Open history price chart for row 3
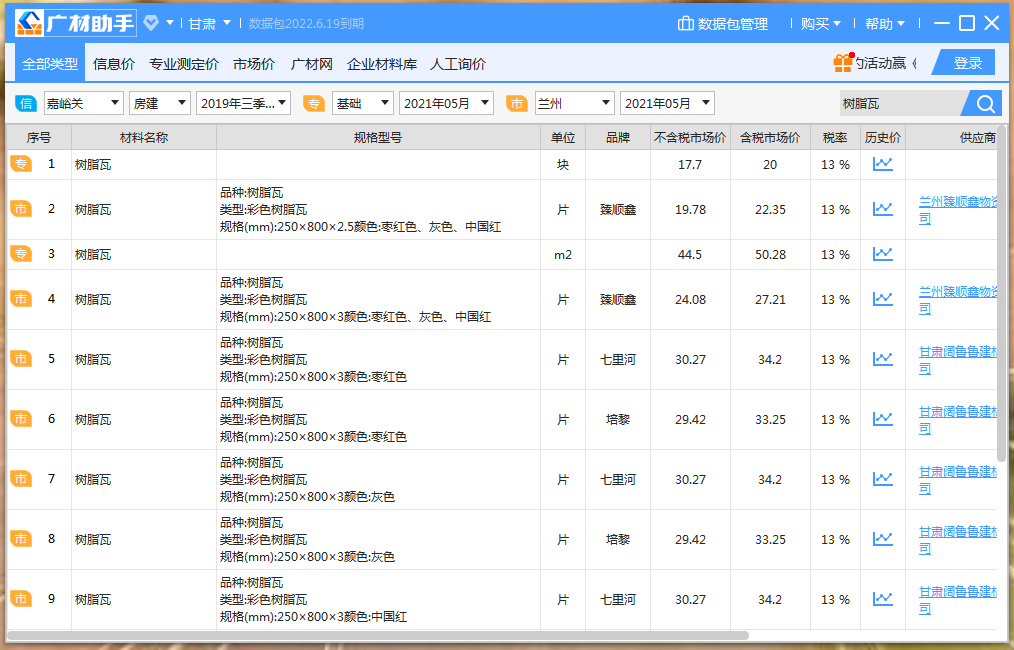Screen dimensions: 1014x650 [x=883, y=254]
